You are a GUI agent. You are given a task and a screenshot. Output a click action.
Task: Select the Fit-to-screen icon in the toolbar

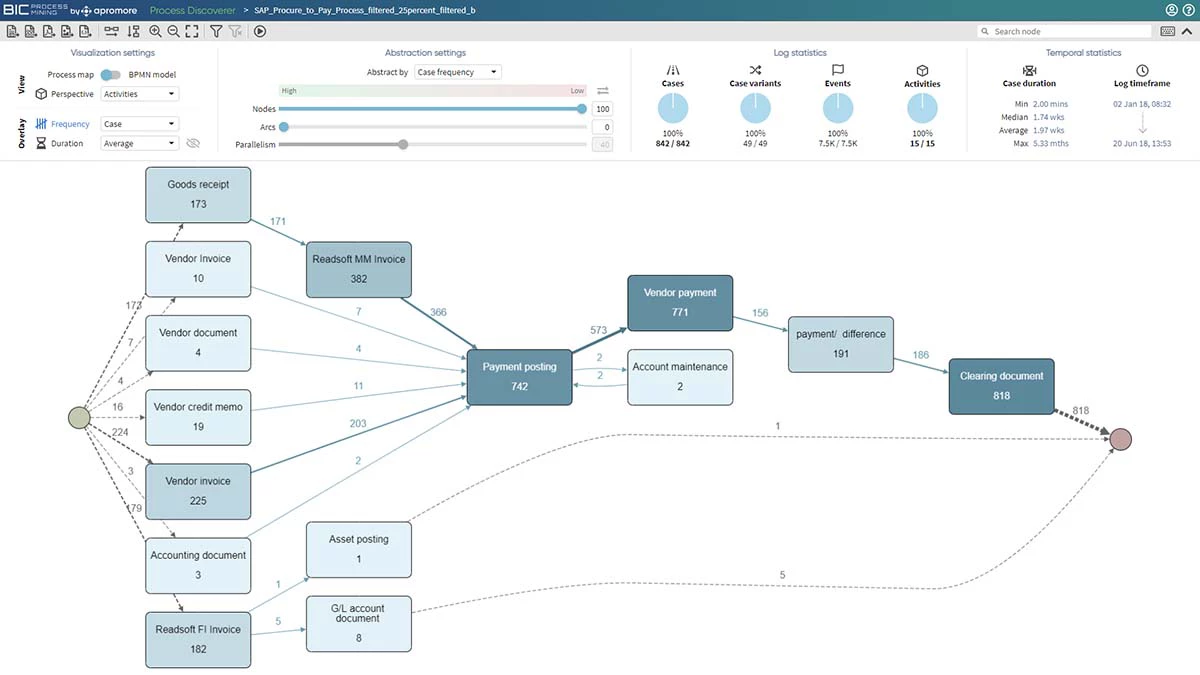(x=194, y=31)
